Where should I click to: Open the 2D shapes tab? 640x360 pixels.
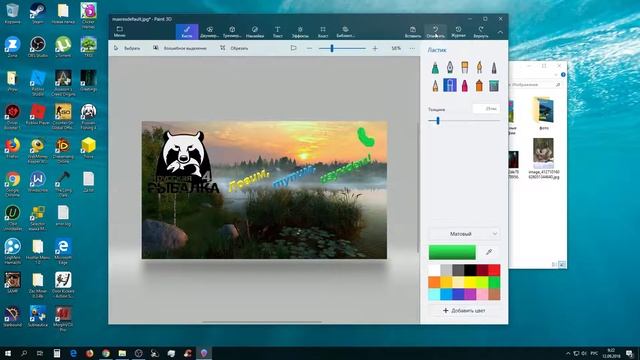(x=209, y=31)
